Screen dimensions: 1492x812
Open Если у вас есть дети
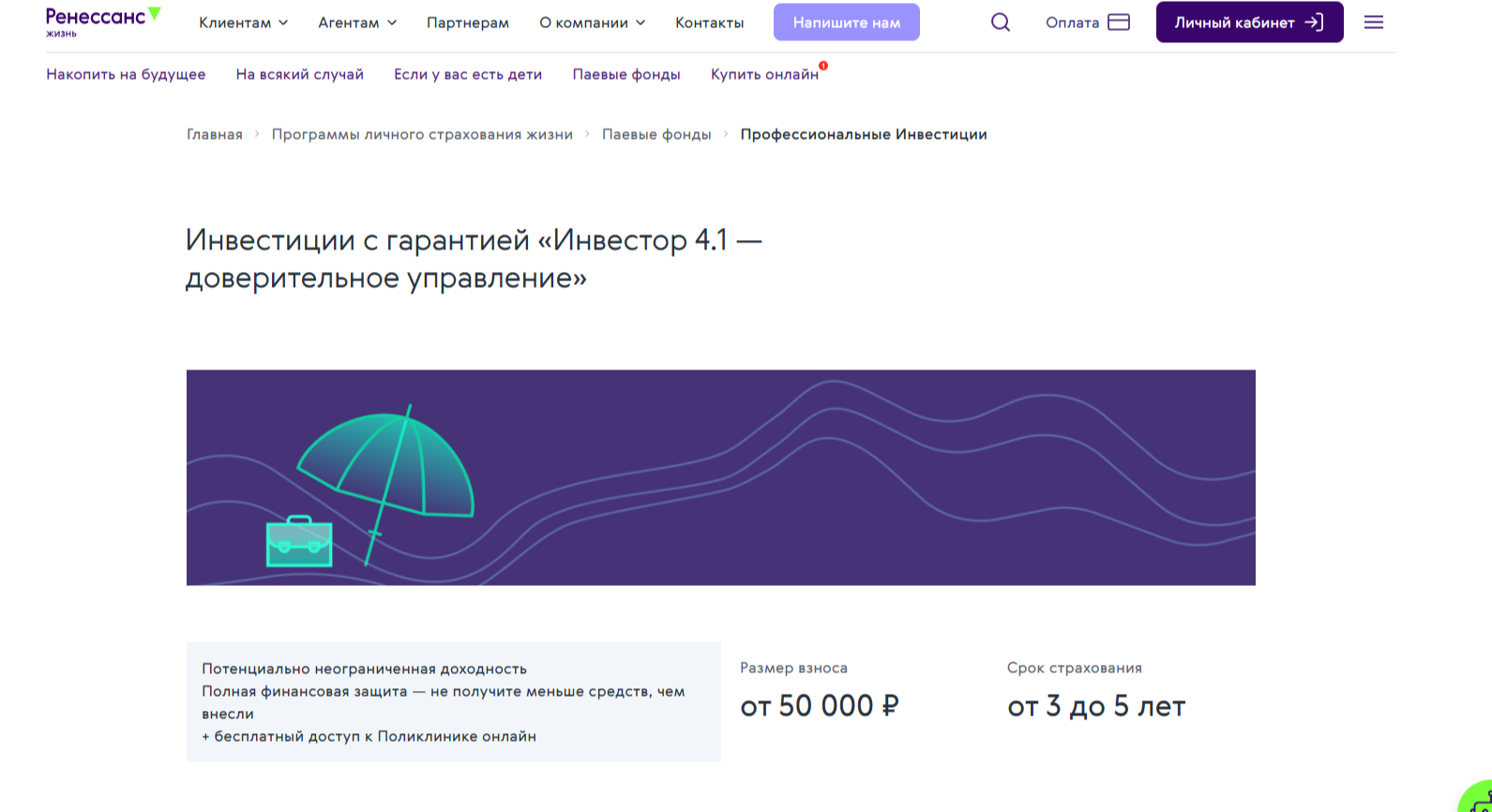coord(468,74)
